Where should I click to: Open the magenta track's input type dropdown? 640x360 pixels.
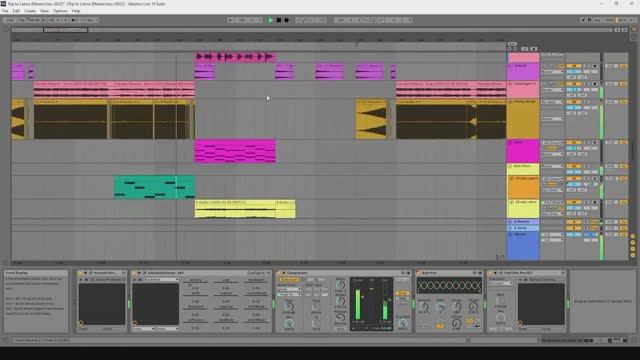pyautogui.click(x=552, y=142)
